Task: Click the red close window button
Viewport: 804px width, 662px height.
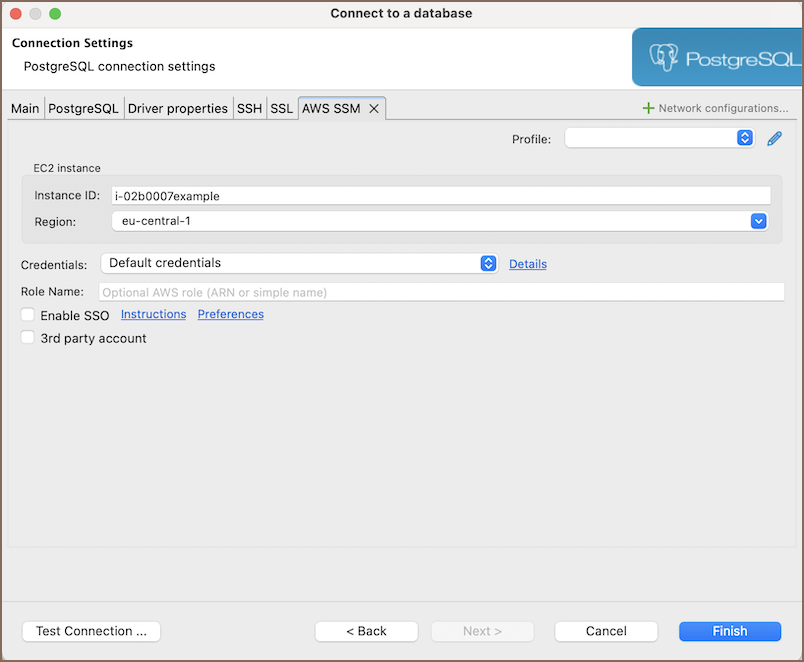Action: point(16,14)
